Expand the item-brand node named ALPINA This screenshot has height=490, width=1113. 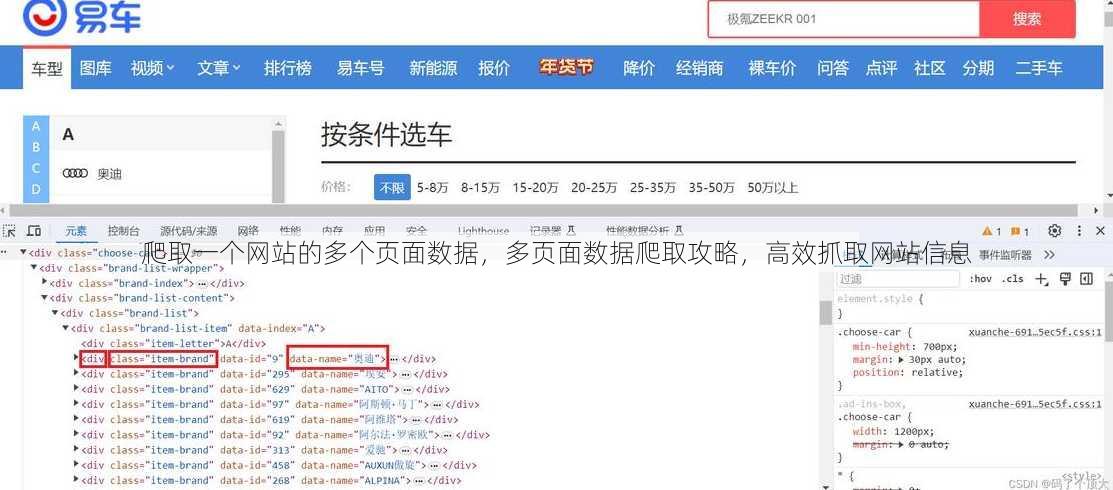pos(77,480)
